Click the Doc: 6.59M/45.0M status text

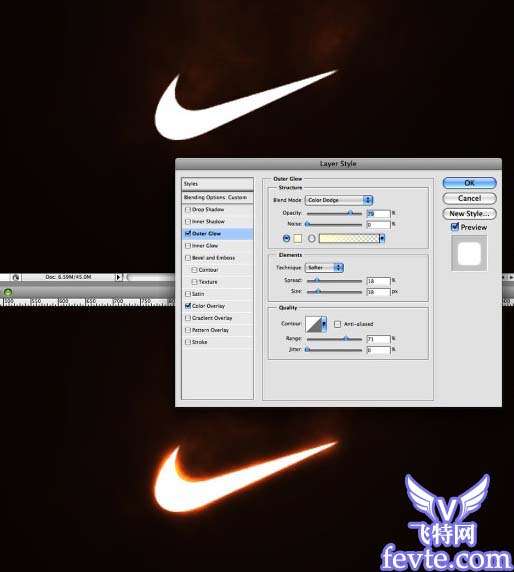click(x=68, y=277)
